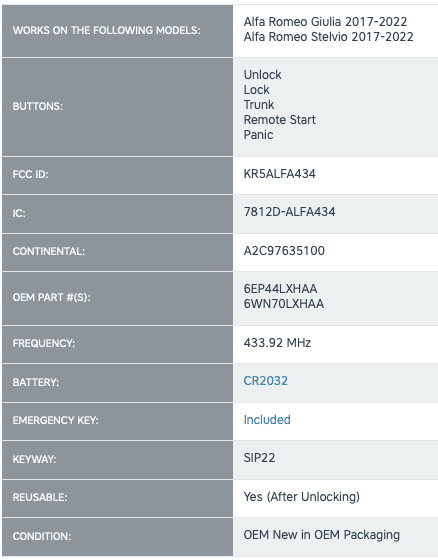Click the Emergency Key row label

point(55,420)
